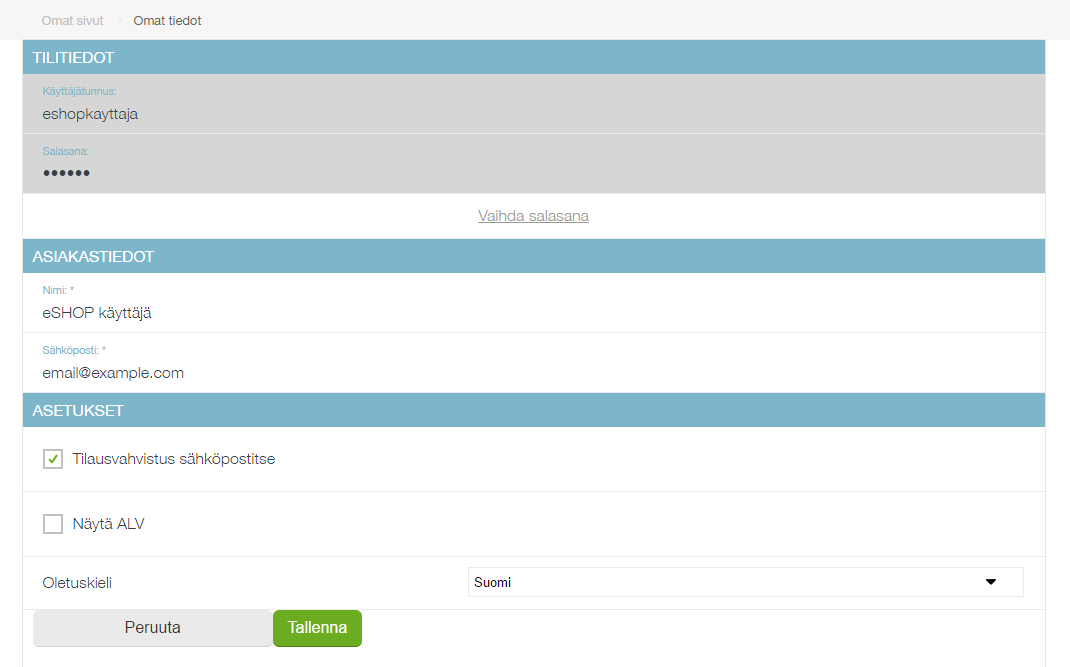Click the Tilausvahvistus sähköpostitse label text
The height and width of the screenshot is (667, 1070).
click(x=173, y=459)
